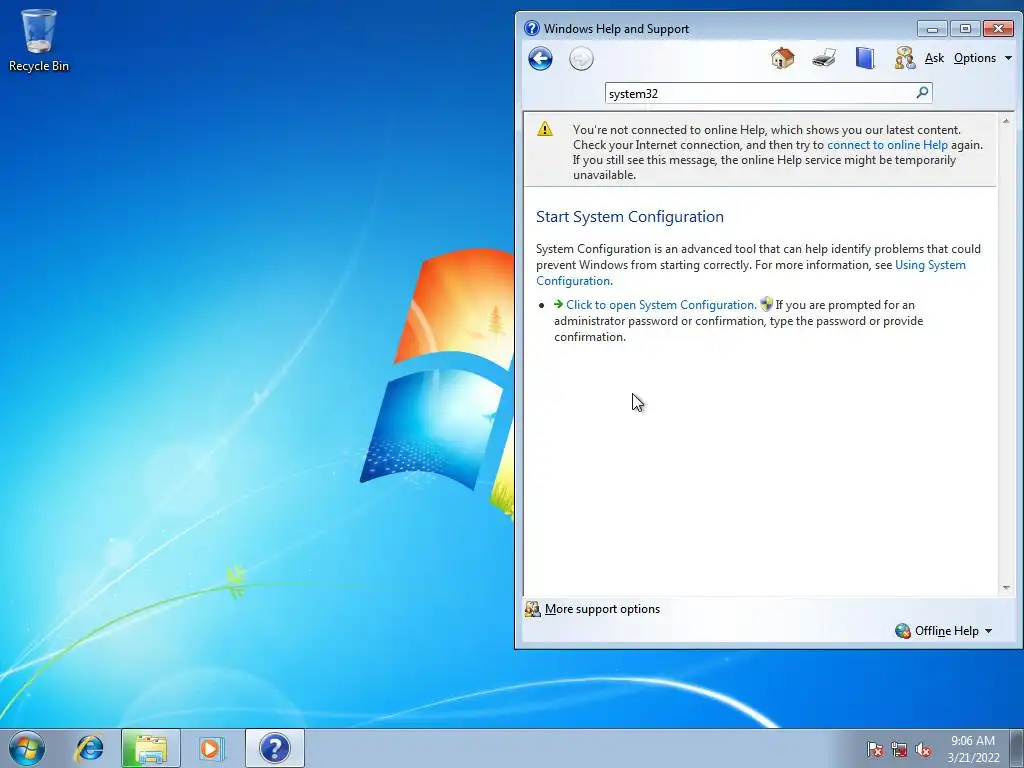Open Windows Explorer from the taskbar

tap(151, 748)
